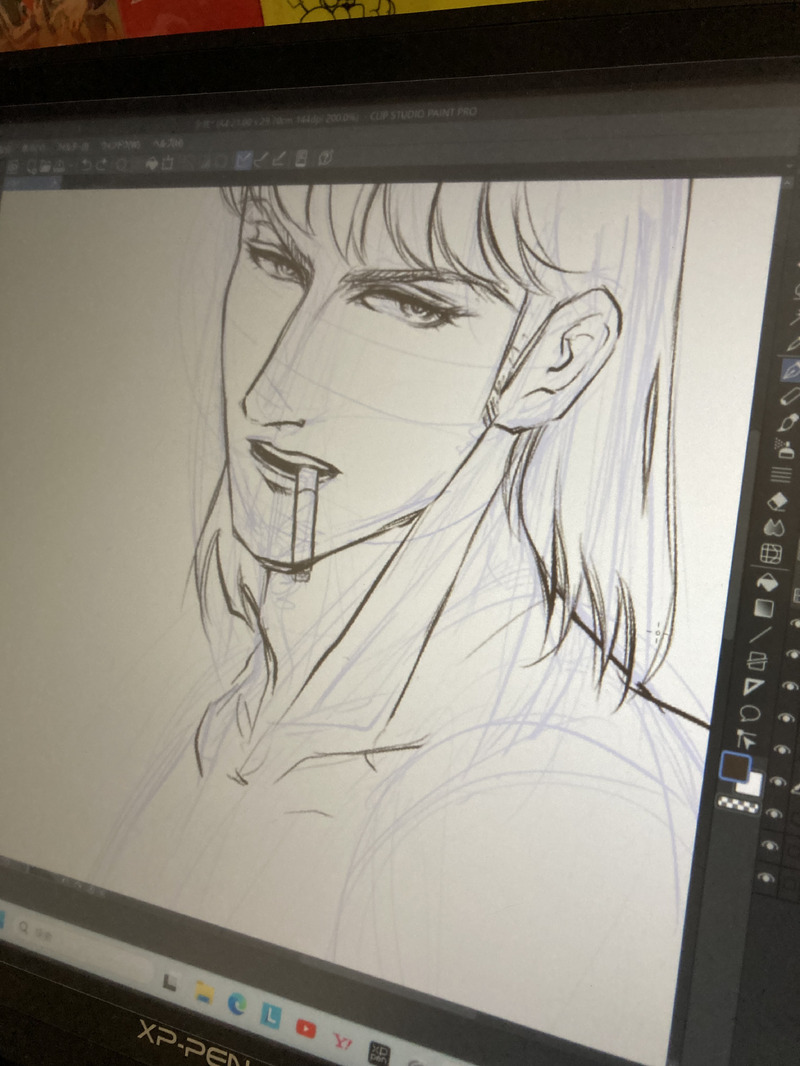Toggle the Snap to Special Ruler icon
The height and width of the screenshot is (1066, 800).
click(x=261, y=160)
